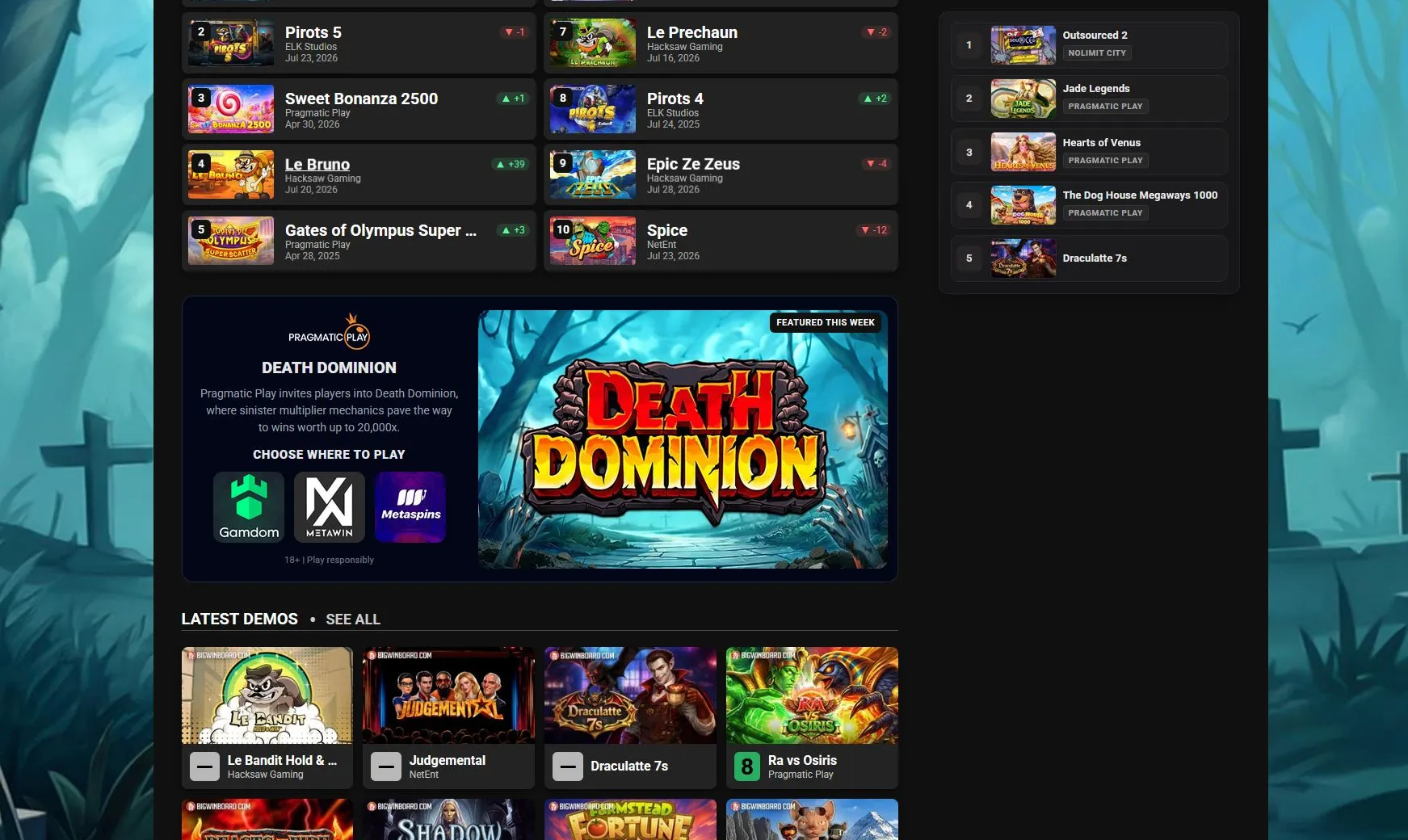Click The Dog House Megaways 1000 icon
1408x840 pixels.
(1023, 205)
